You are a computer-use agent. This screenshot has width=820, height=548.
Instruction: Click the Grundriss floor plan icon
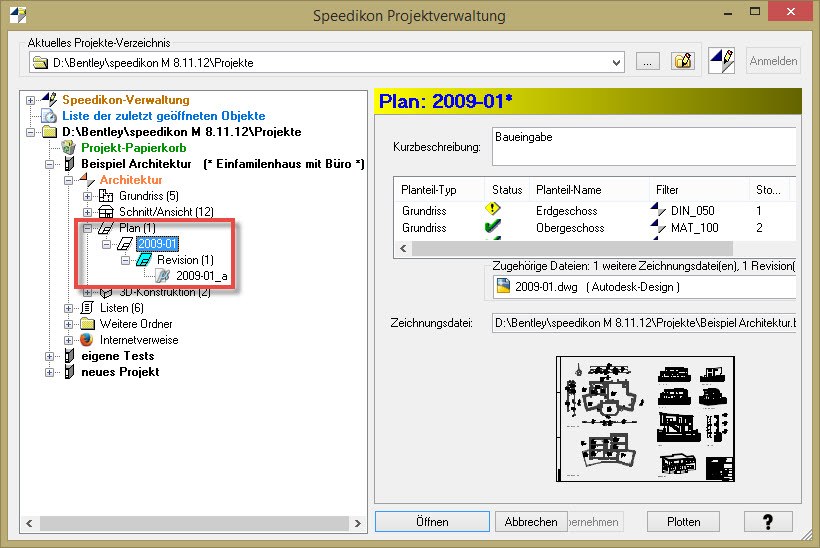pos(106,196)
